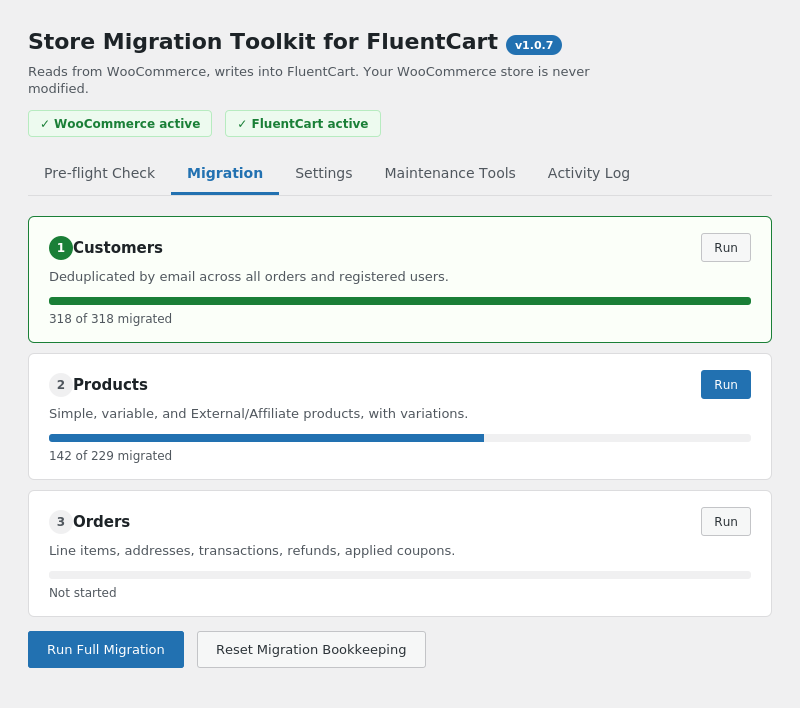Switch to the Settings tab

[323, 173]
